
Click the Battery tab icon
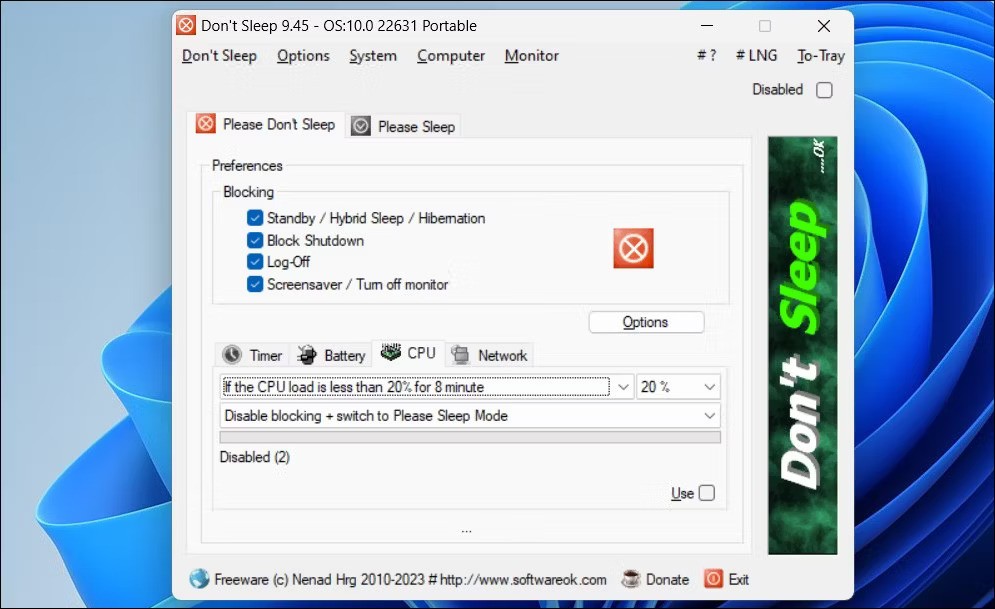[x=307, y=355]
